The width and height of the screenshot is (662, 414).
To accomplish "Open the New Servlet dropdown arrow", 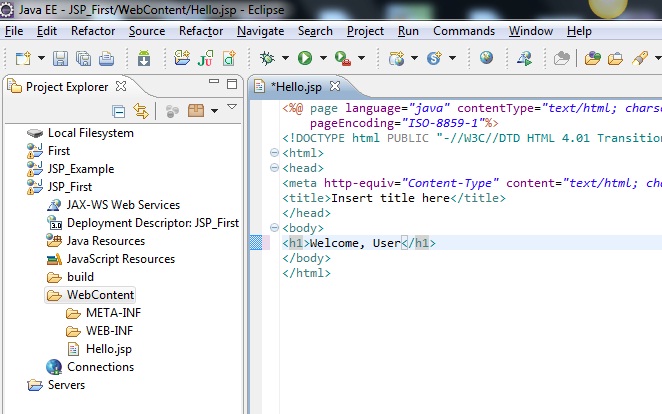I will [453, 58].
